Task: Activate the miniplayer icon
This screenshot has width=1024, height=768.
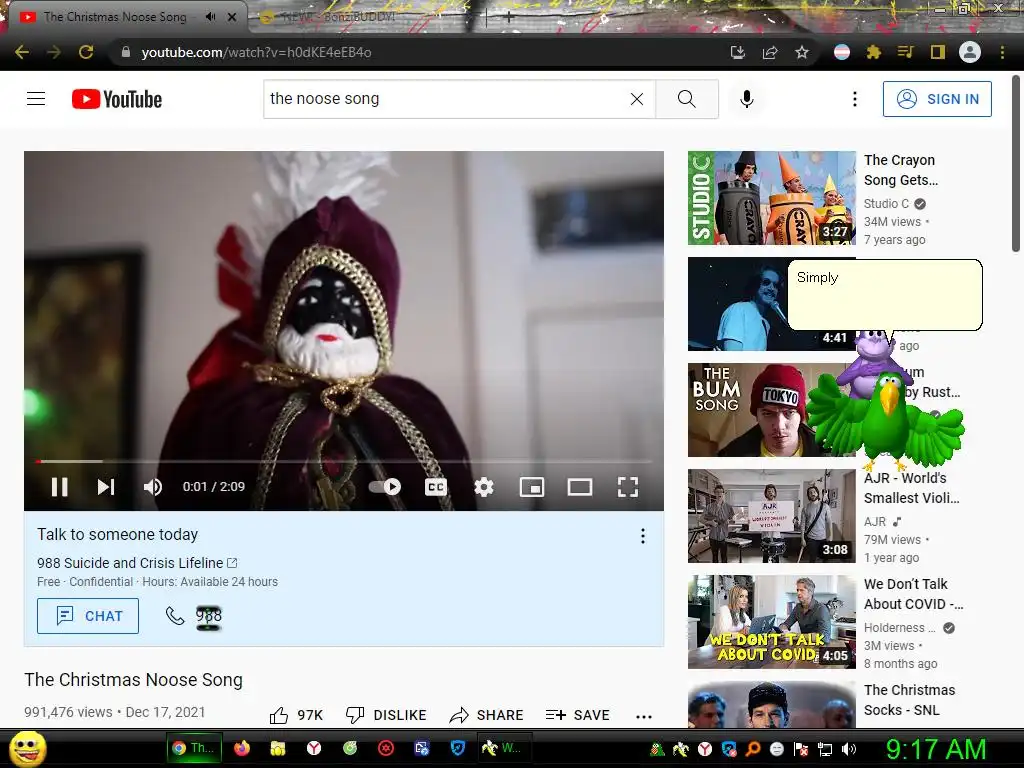Action: point(532,487)
